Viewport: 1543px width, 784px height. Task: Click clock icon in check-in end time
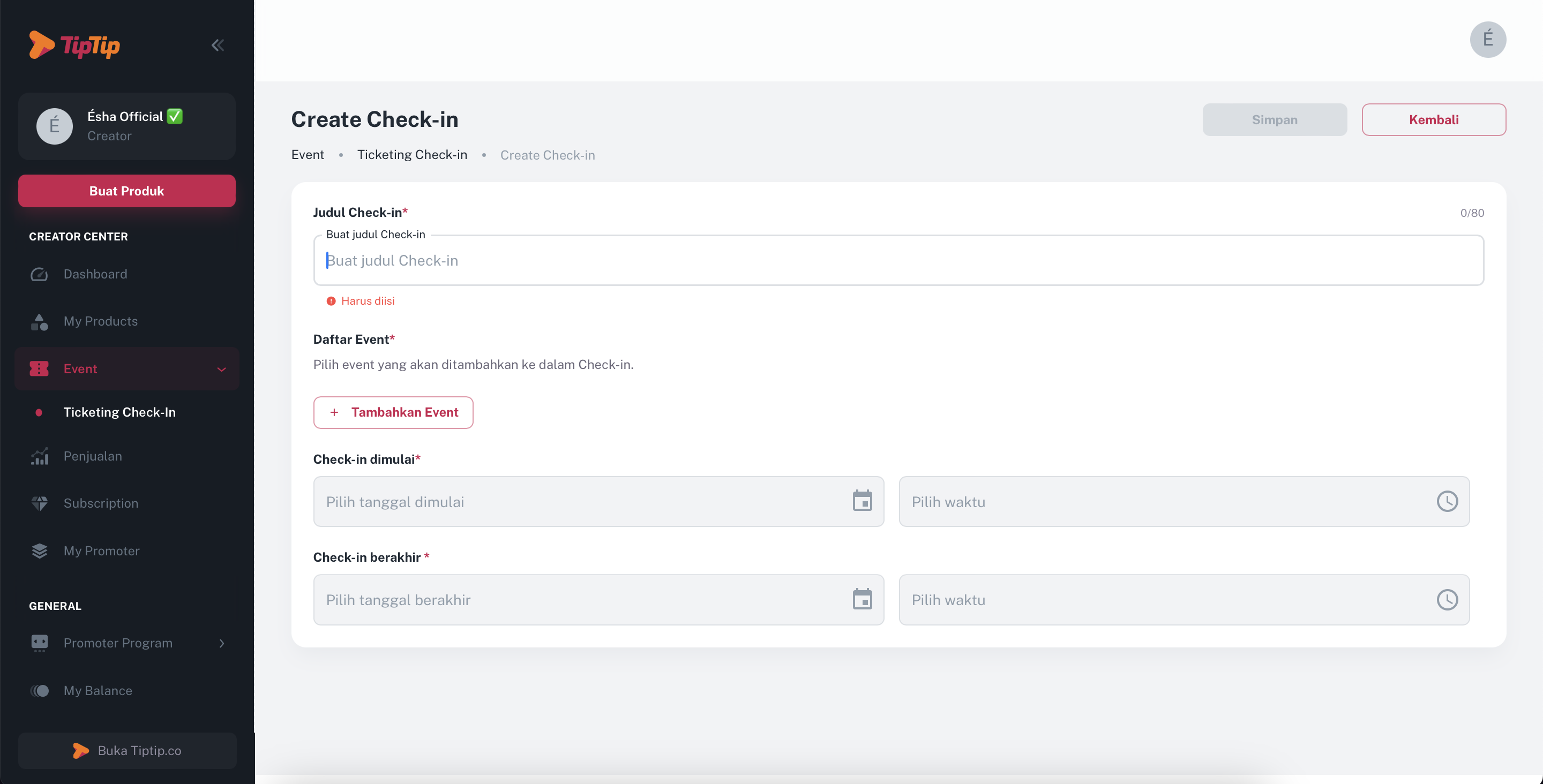(1447, 600)
